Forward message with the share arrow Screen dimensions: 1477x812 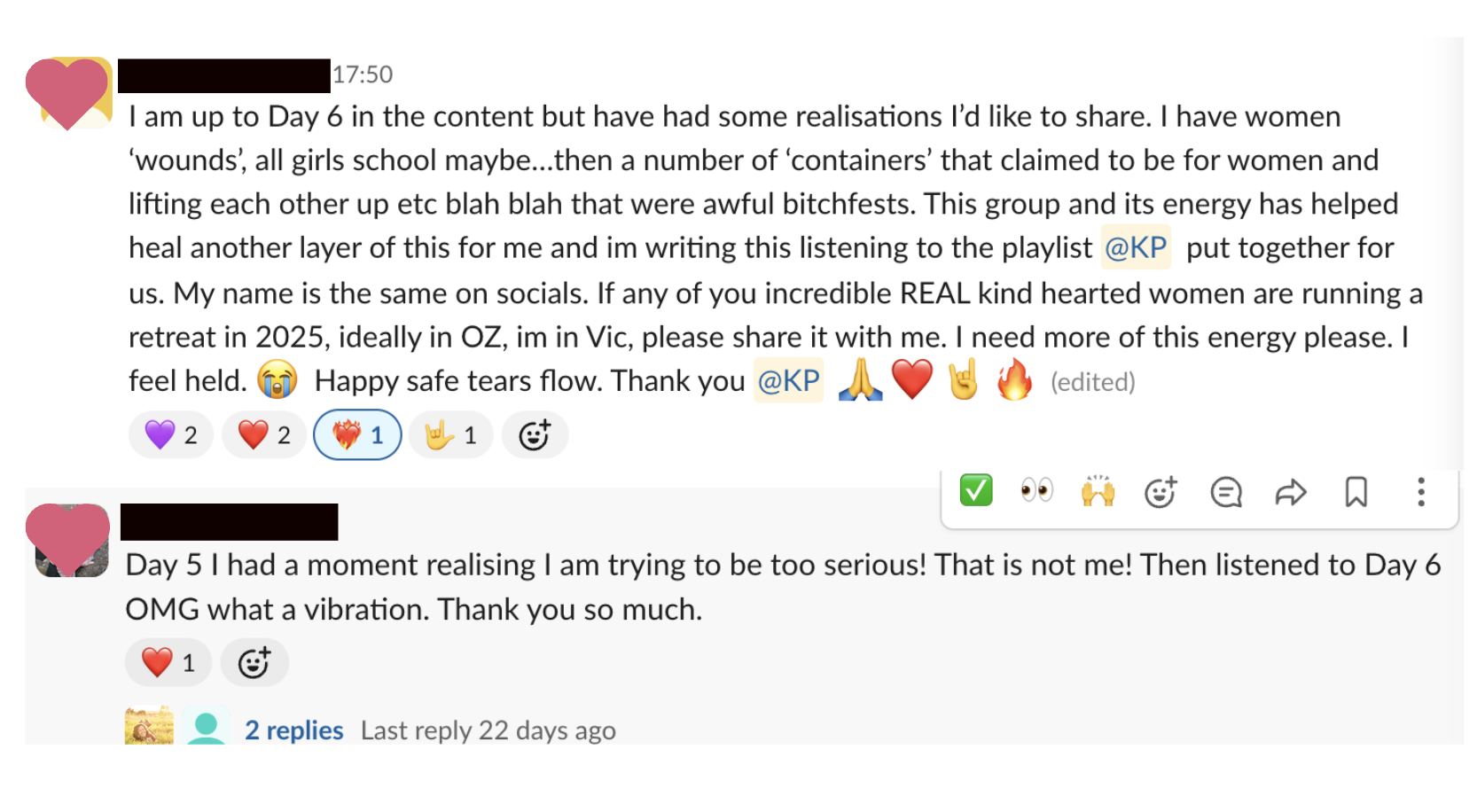tap(1291, 492)
